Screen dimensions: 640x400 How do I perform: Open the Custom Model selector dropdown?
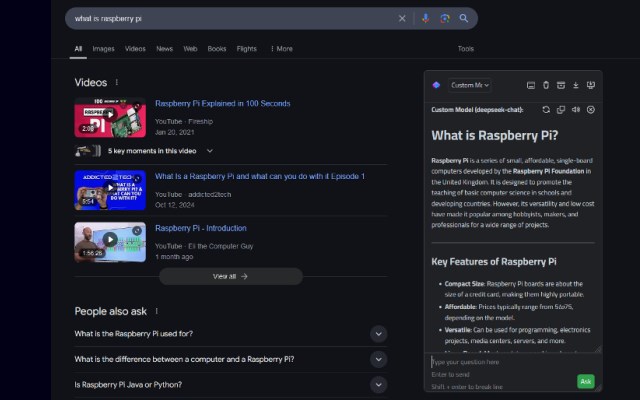point(469,85)
